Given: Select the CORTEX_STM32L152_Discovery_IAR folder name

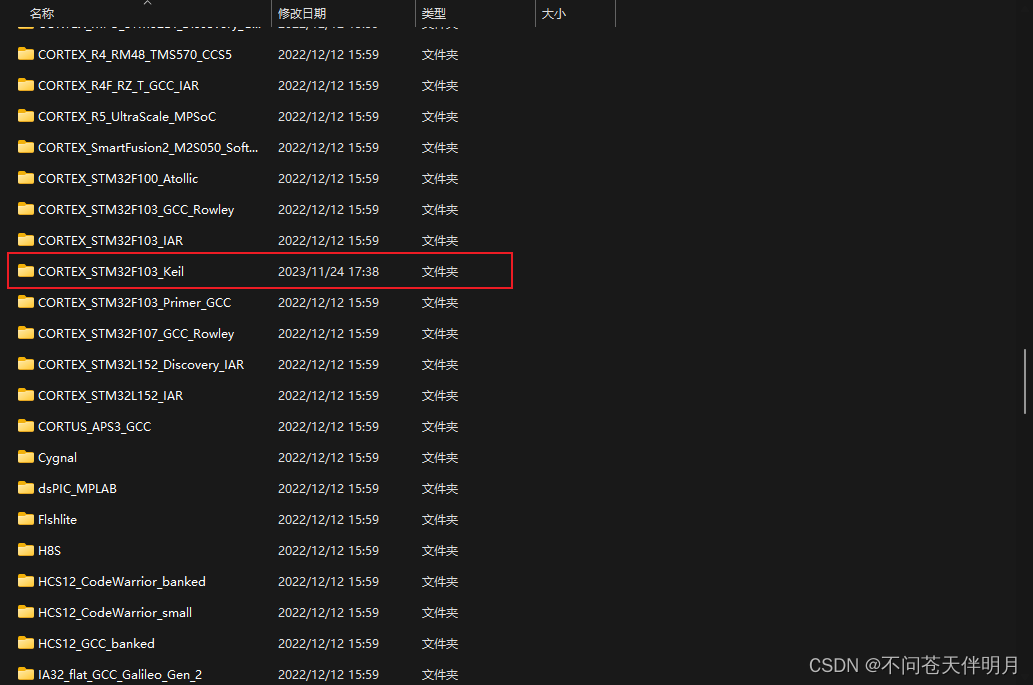Looking at the screenshot, I should (141, 364).
